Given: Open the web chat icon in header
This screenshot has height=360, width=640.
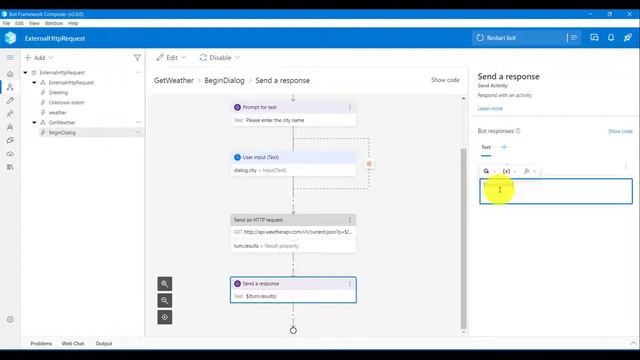Looking at the screenshot, I should click(x=594, y=38).
